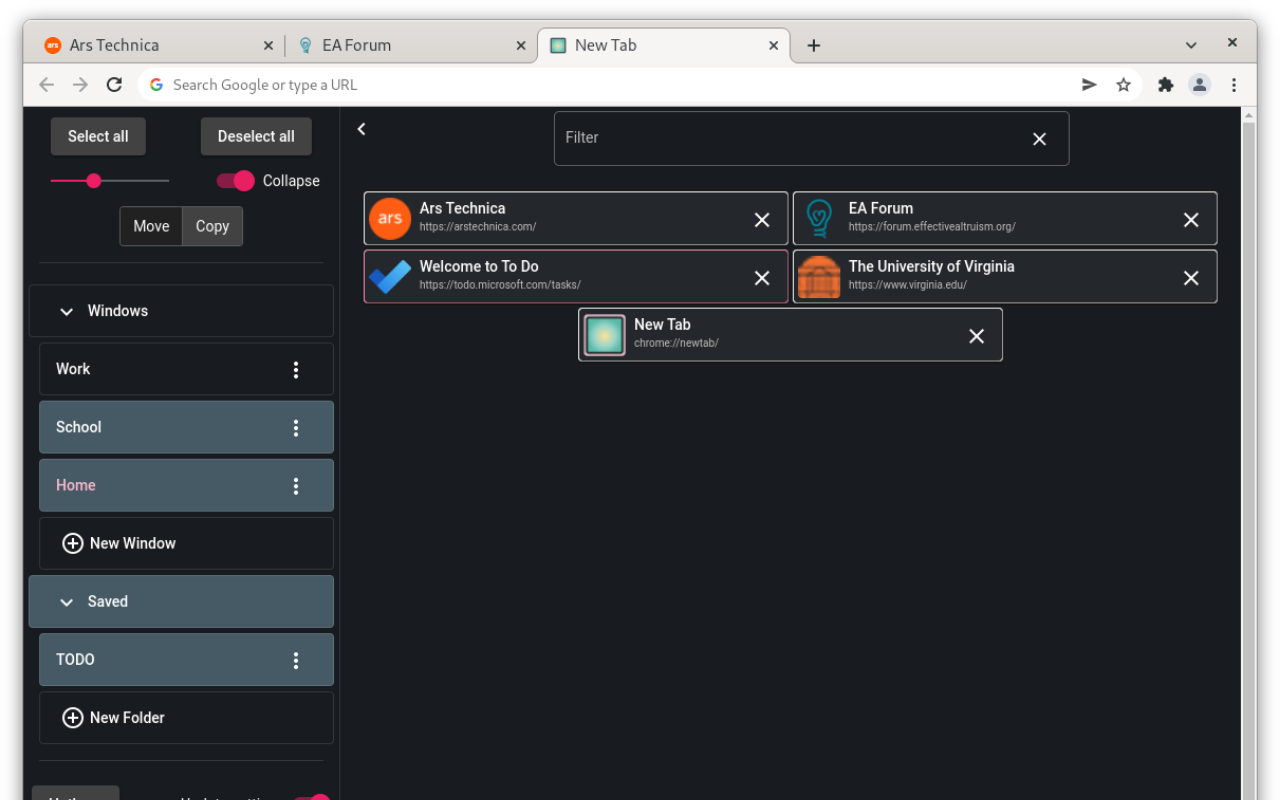Bookmark this tab with the star
The width and height of the screenshot is (1280, 800).
point(1123,85)
